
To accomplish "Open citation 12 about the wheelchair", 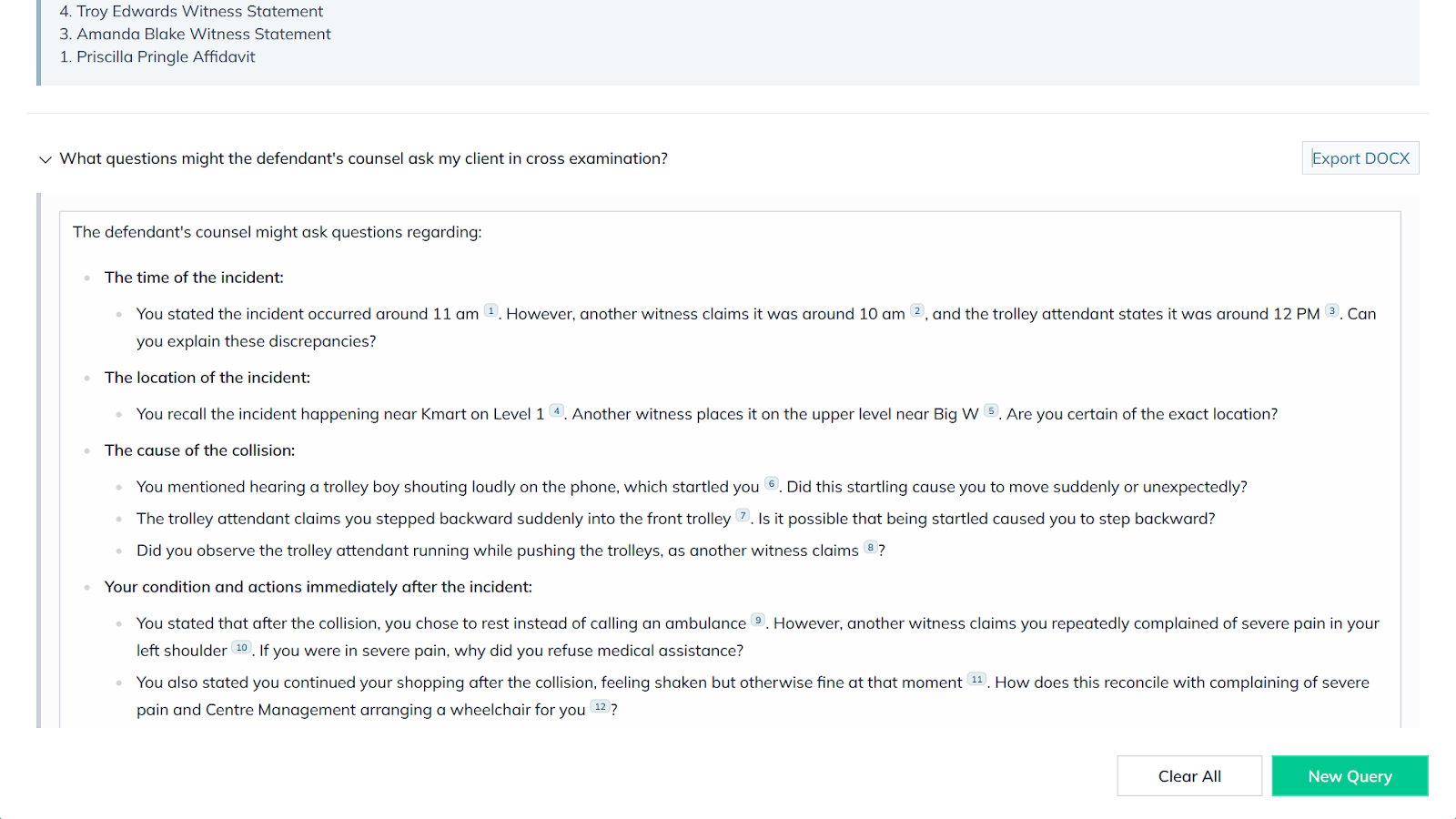I will (600, 707).
